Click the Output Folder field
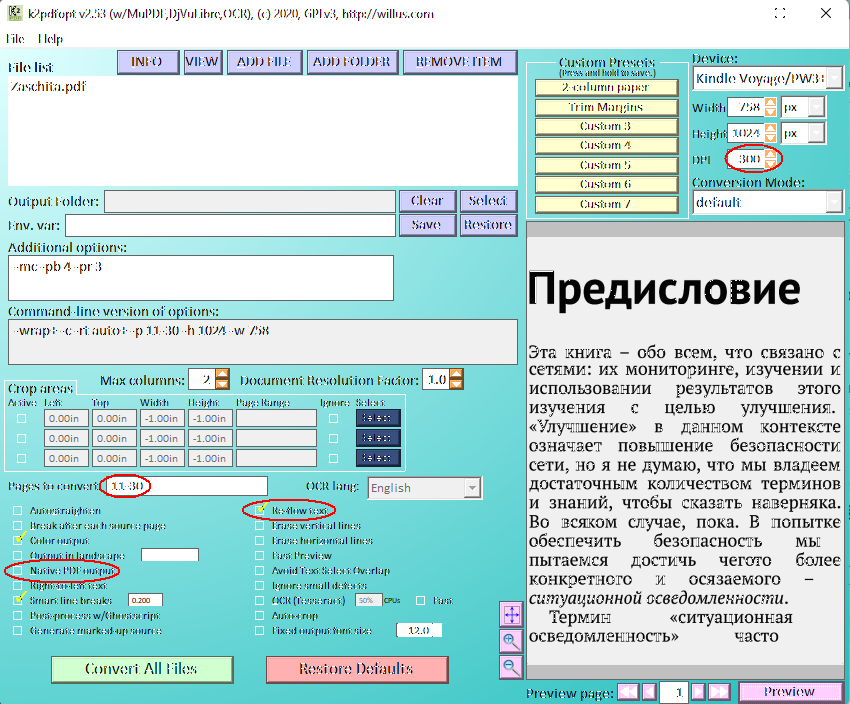This screenshot has width=850, height=704. click(250, 202)
